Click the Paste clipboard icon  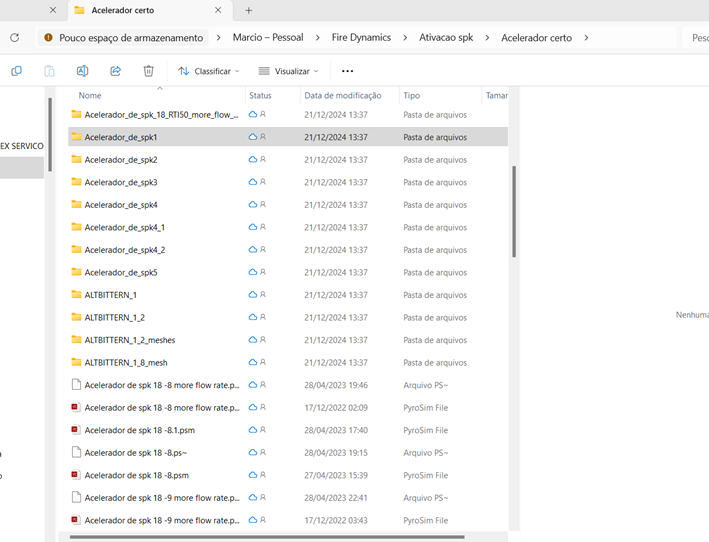pyautogui.click(x=49, y=71)
